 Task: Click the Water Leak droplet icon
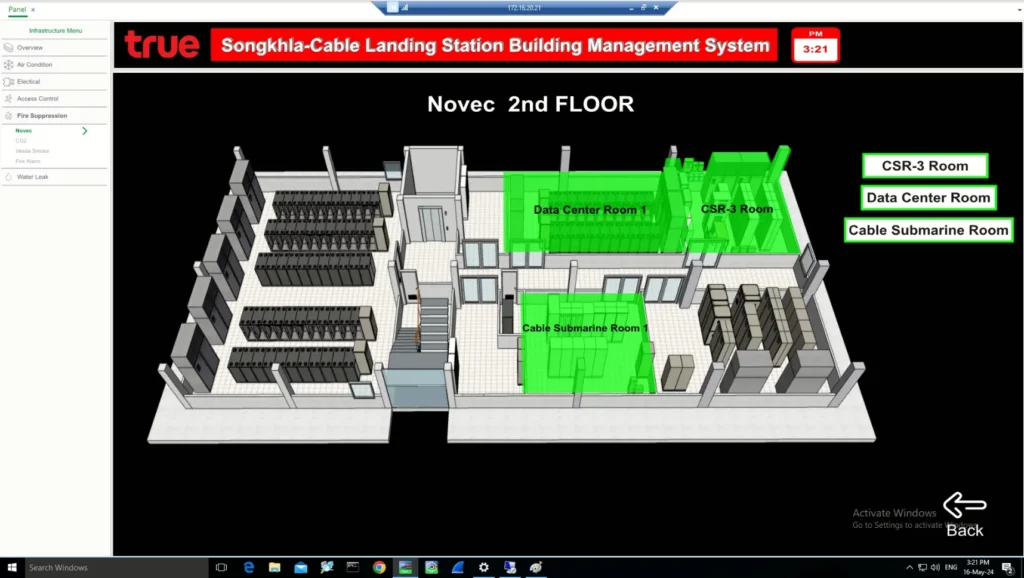click(x=8, y=177)
